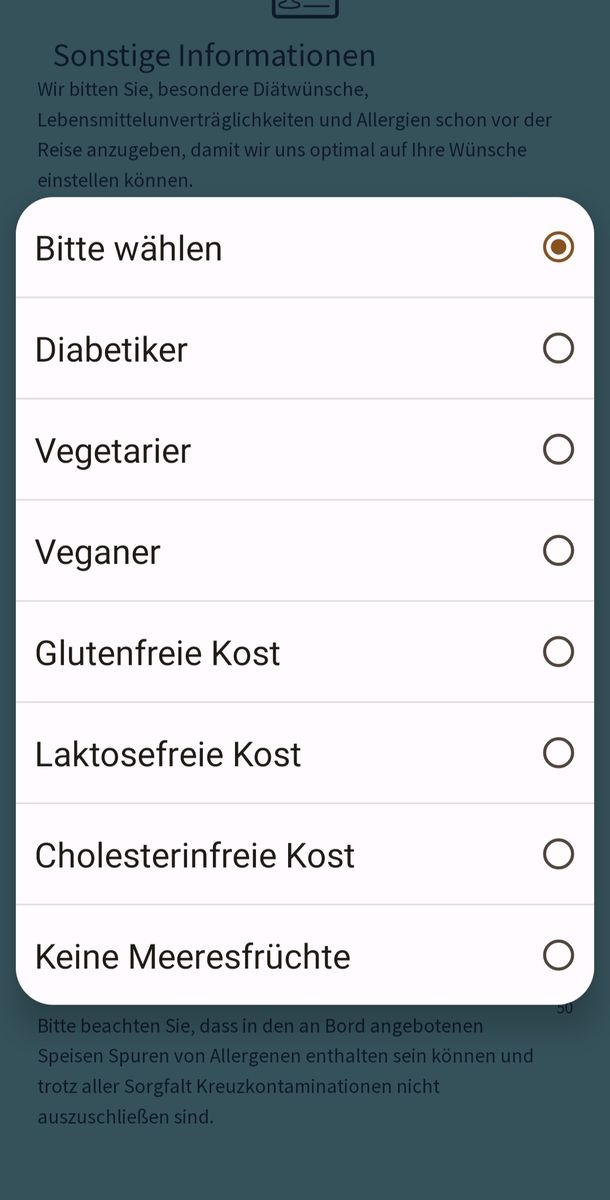Tick the Vegetarier radio circle
Viewport: 610px width, 1200px height.
[558, 449]
